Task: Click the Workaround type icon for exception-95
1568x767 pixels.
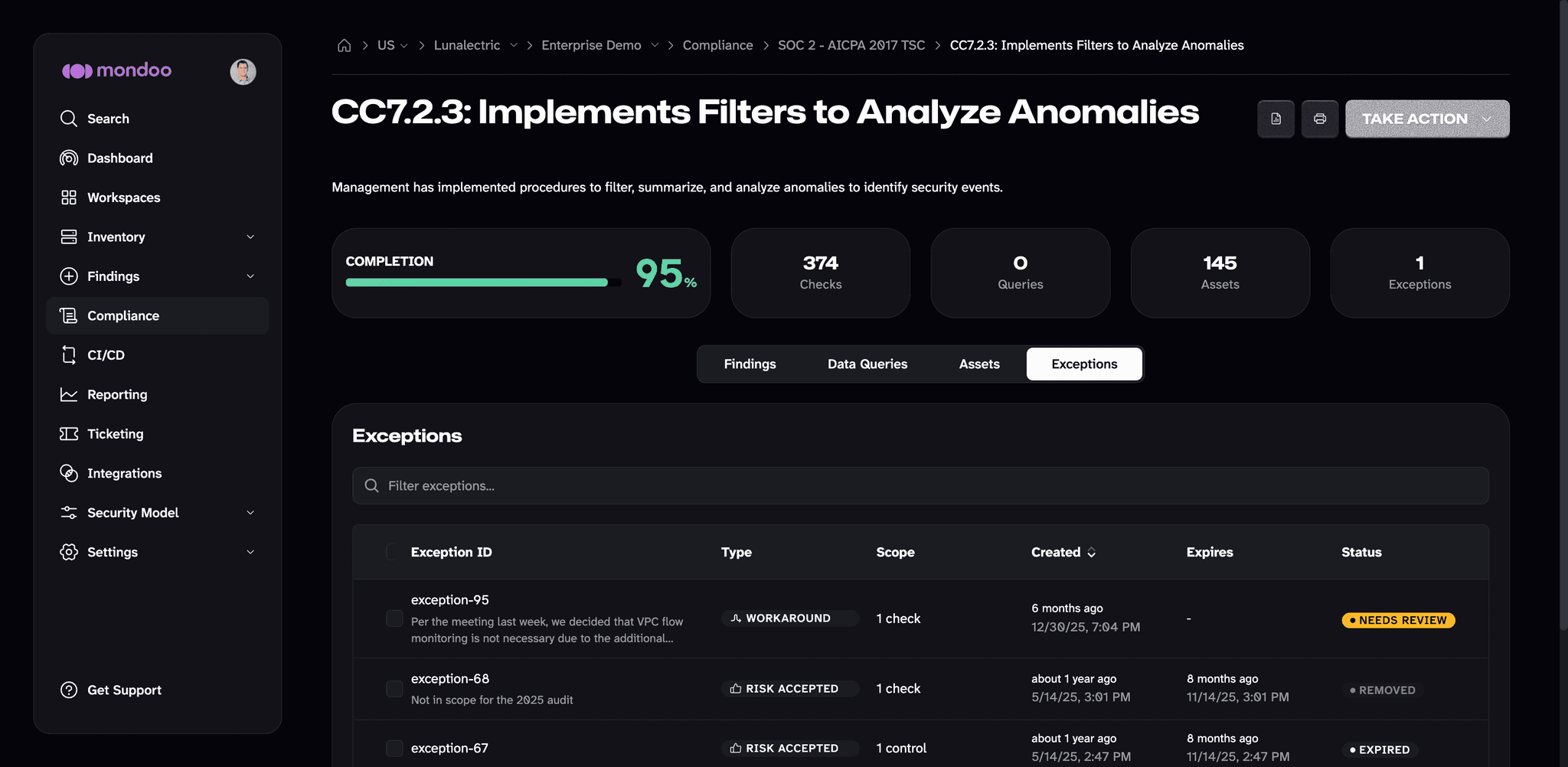Action: pyautogui.click(x=736, y=618)
